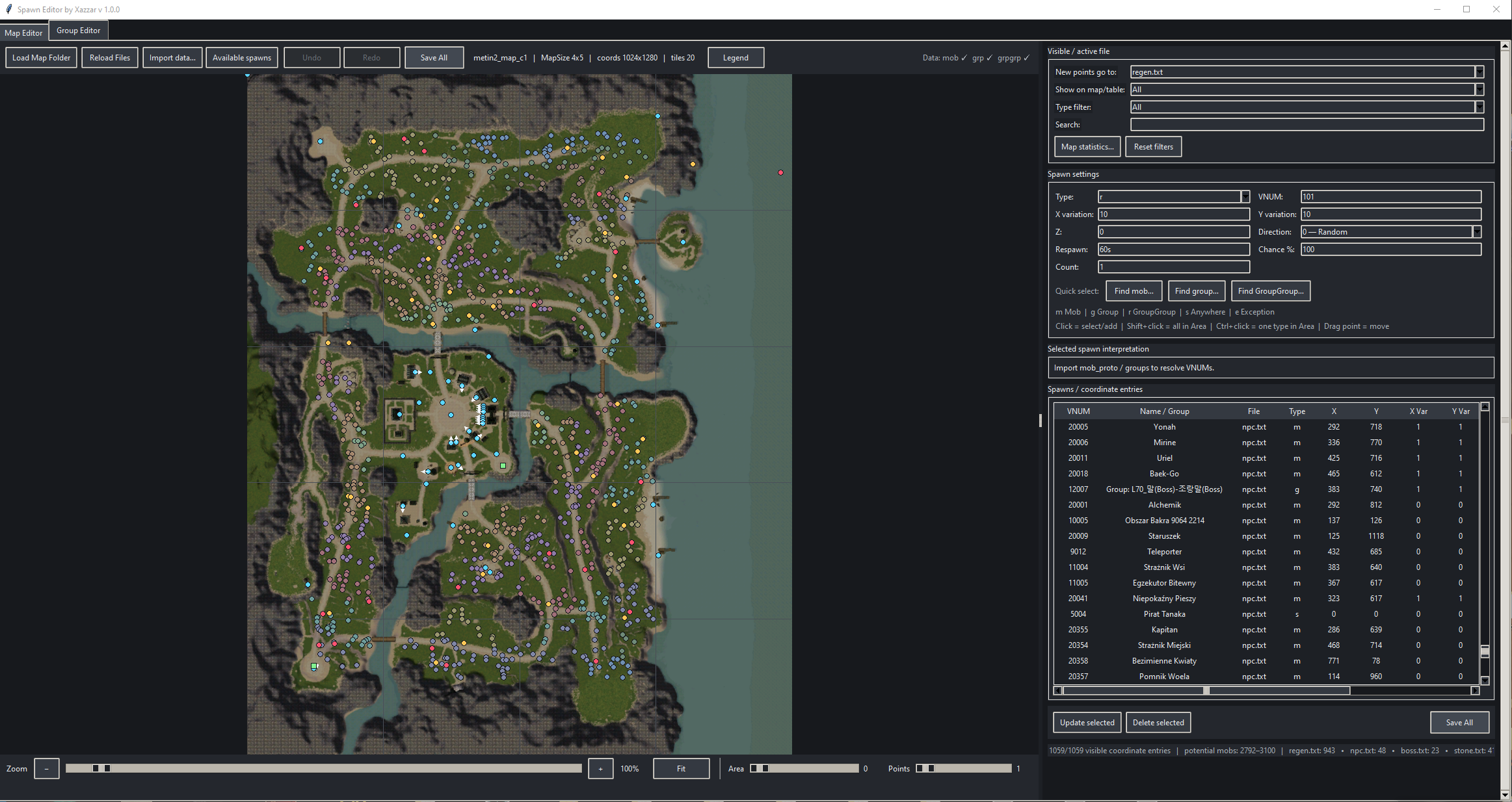Open the Type filter dropdown
The image size is (1512, 802).
(x=1479, y=107)
